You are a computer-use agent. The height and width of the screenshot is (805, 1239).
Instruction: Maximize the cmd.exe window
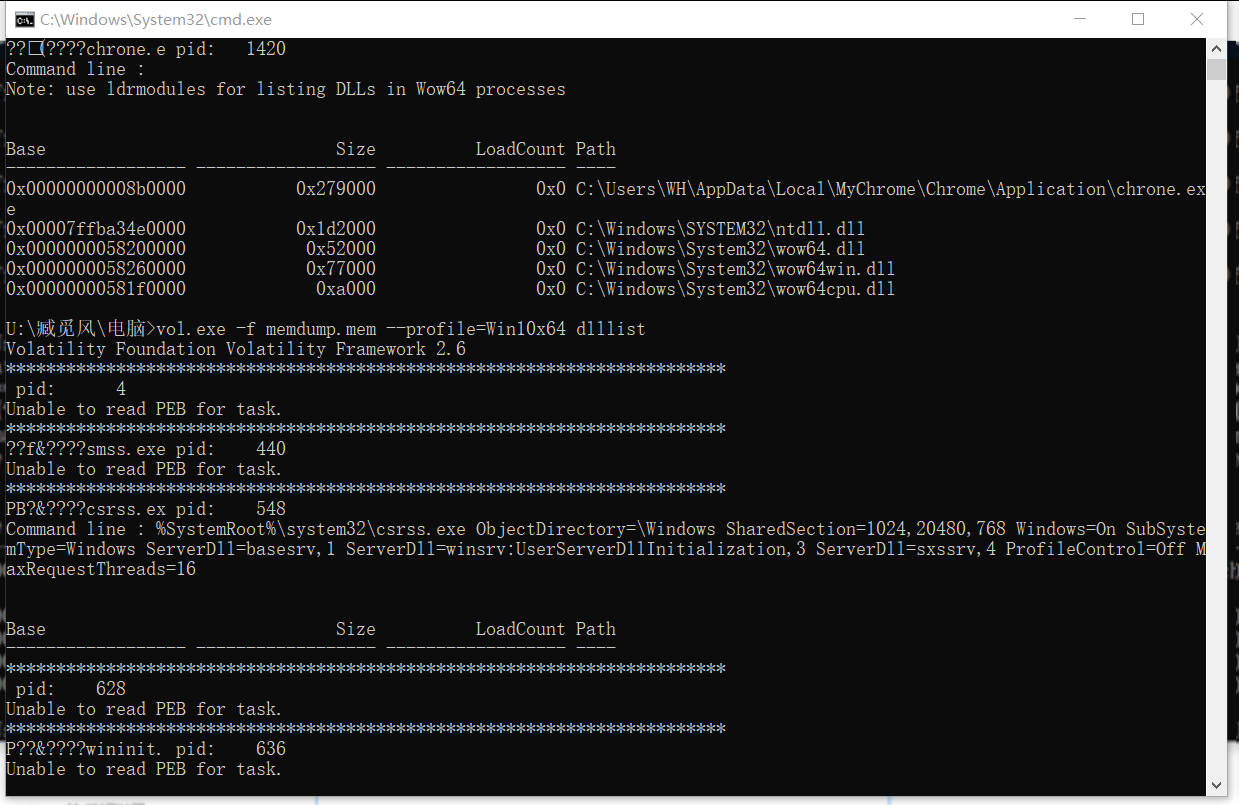click(1138, 19)
